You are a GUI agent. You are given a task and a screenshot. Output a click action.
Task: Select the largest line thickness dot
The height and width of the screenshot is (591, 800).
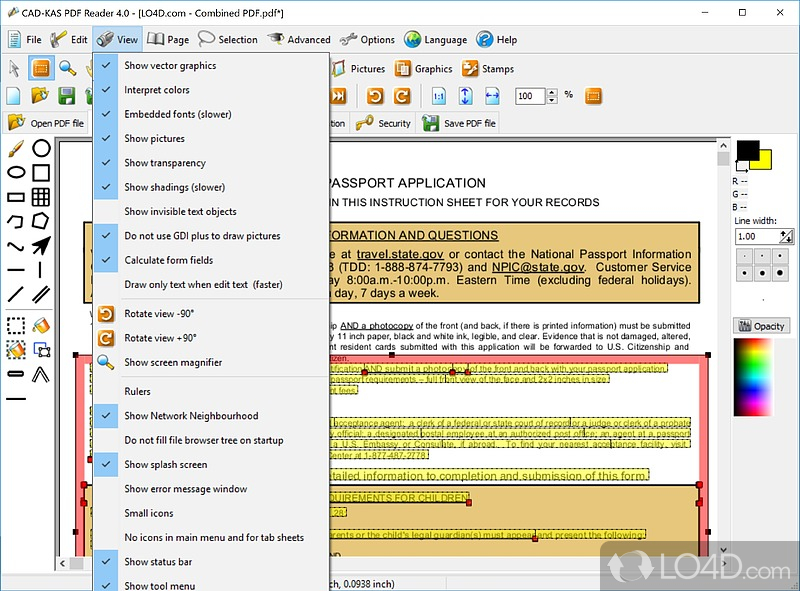(x=780, y=274)
